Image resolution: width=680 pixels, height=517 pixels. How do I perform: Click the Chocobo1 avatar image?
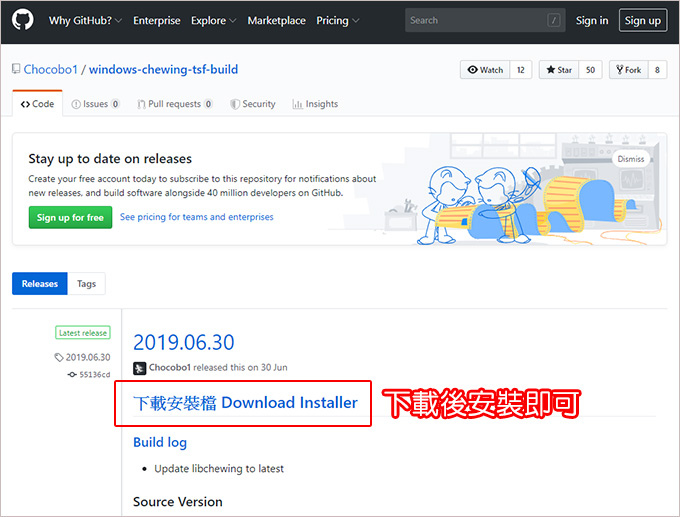point(139,368)
